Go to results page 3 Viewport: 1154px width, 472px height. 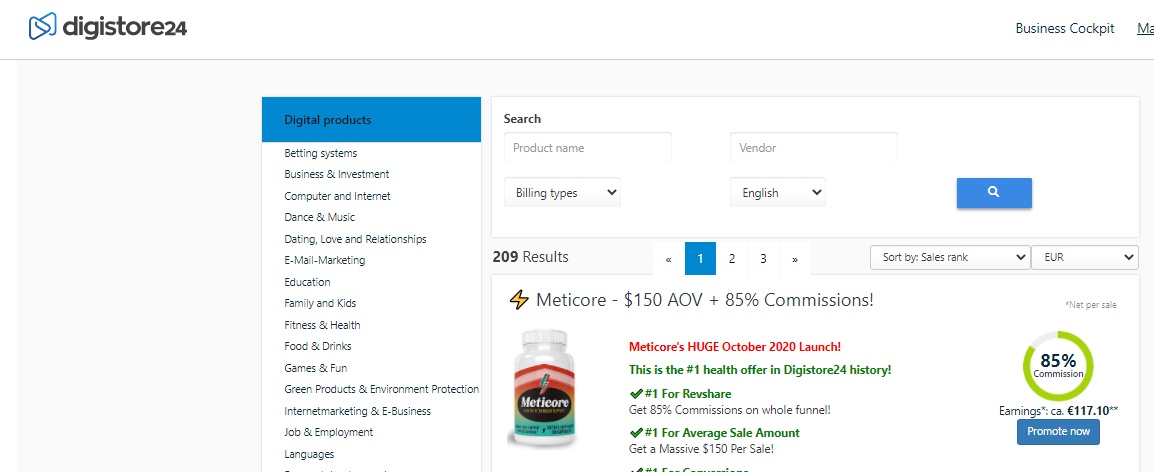(x=763, y=258)
